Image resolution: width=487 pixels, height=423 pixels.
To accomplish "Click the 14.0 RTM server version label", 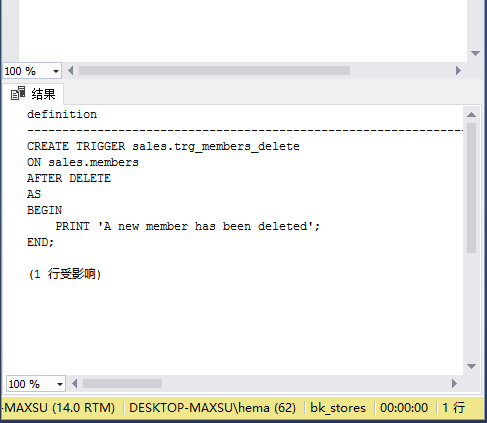I will 83,408.
